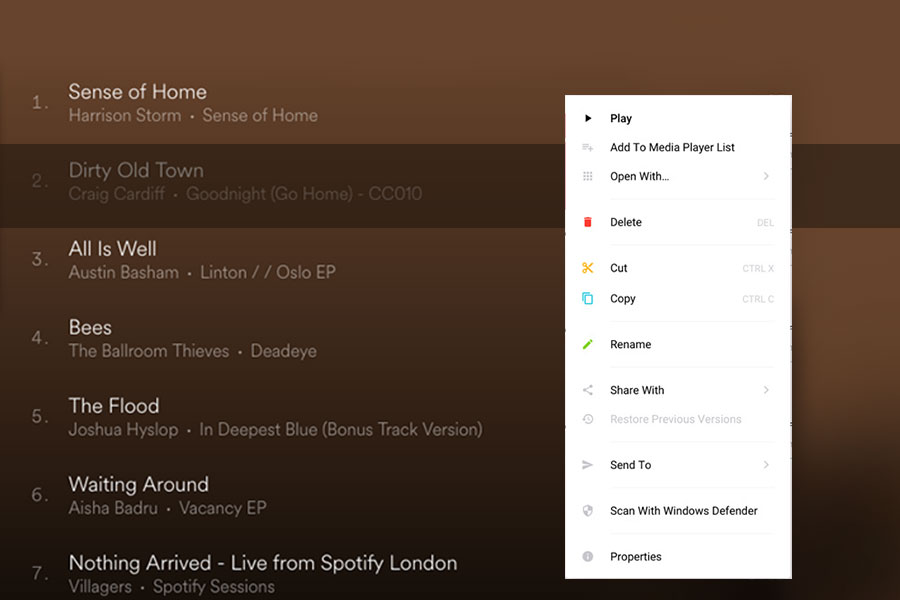The width and height of the screenshot is (900, 600).
Task: Select track All Is Well
Action: [x=112, y=249]
